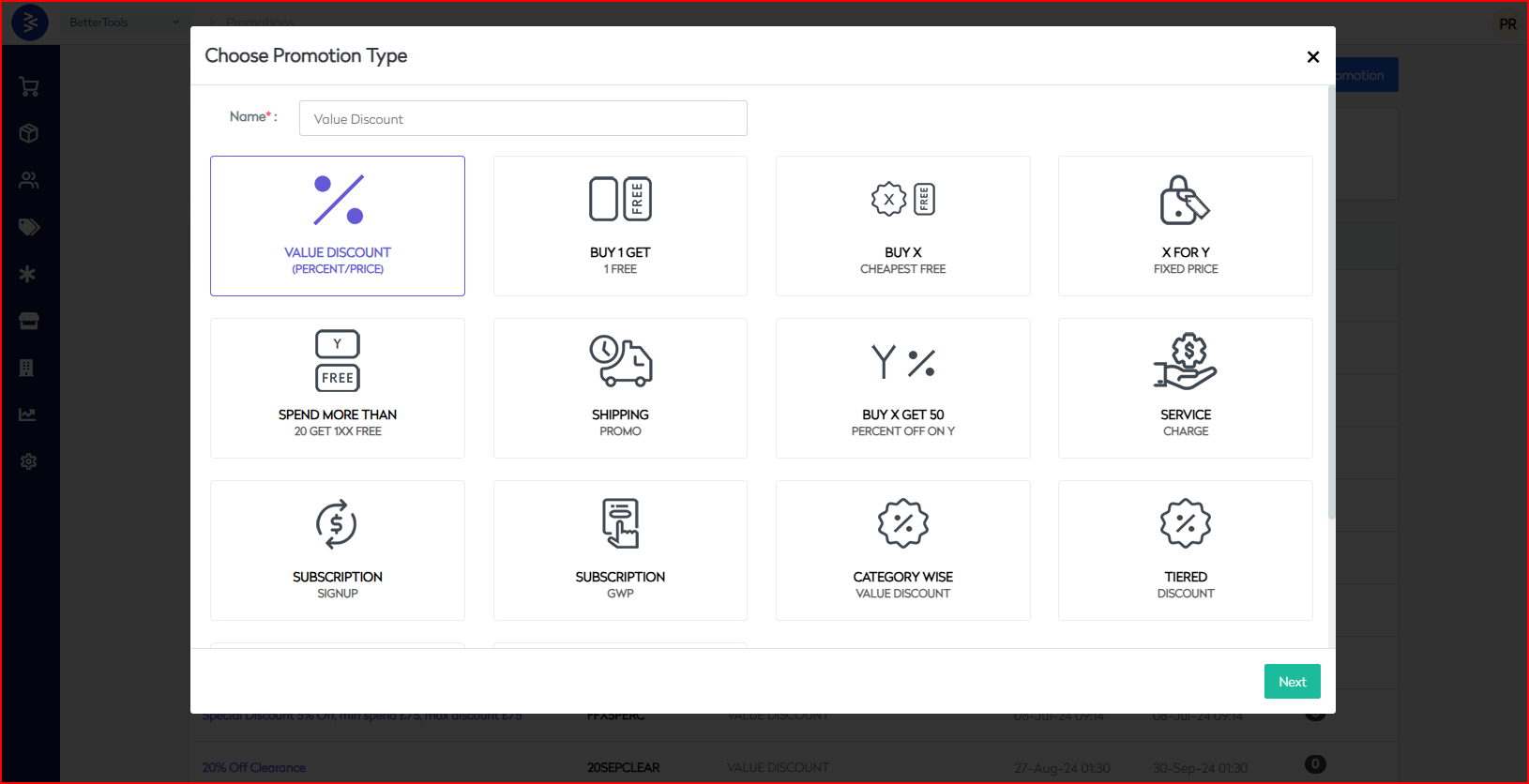Select Buy X Cheapest Free promotion type
1529x784 pixels.
pyautogui.click(x=902, y=226)
